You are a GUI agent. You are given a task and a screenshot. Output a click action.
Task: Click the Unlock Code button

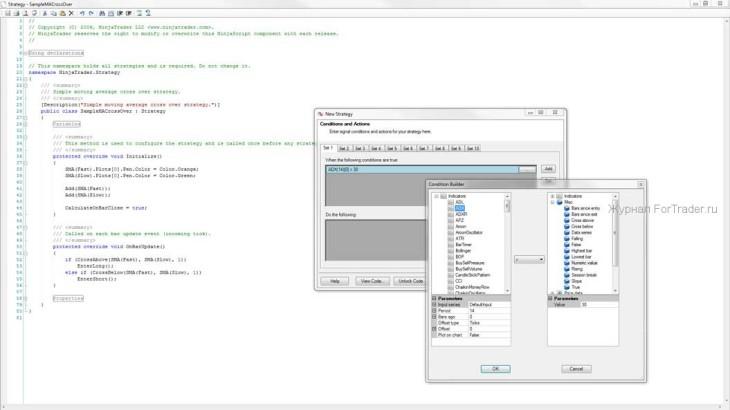[x=410, y=281]
